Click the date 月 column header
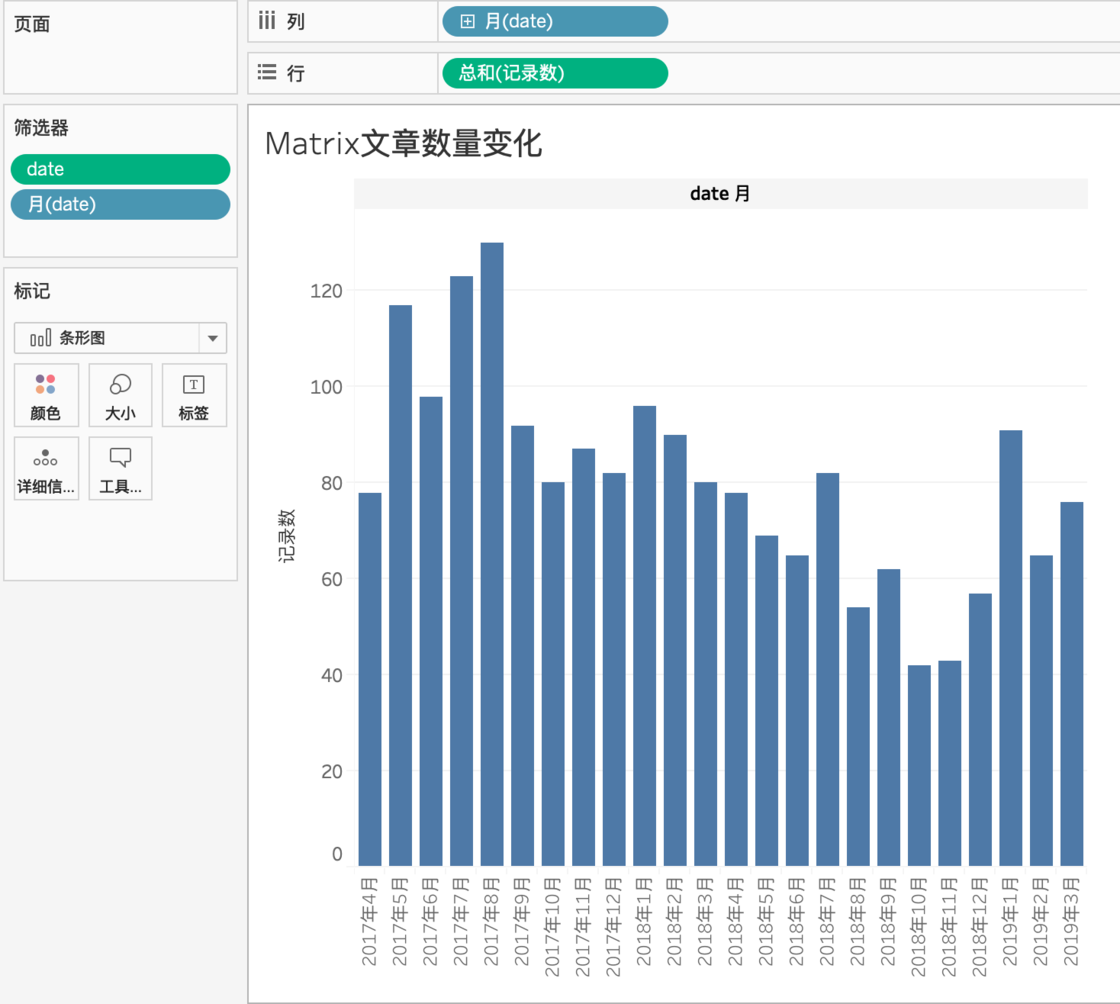 pos(720,194)
